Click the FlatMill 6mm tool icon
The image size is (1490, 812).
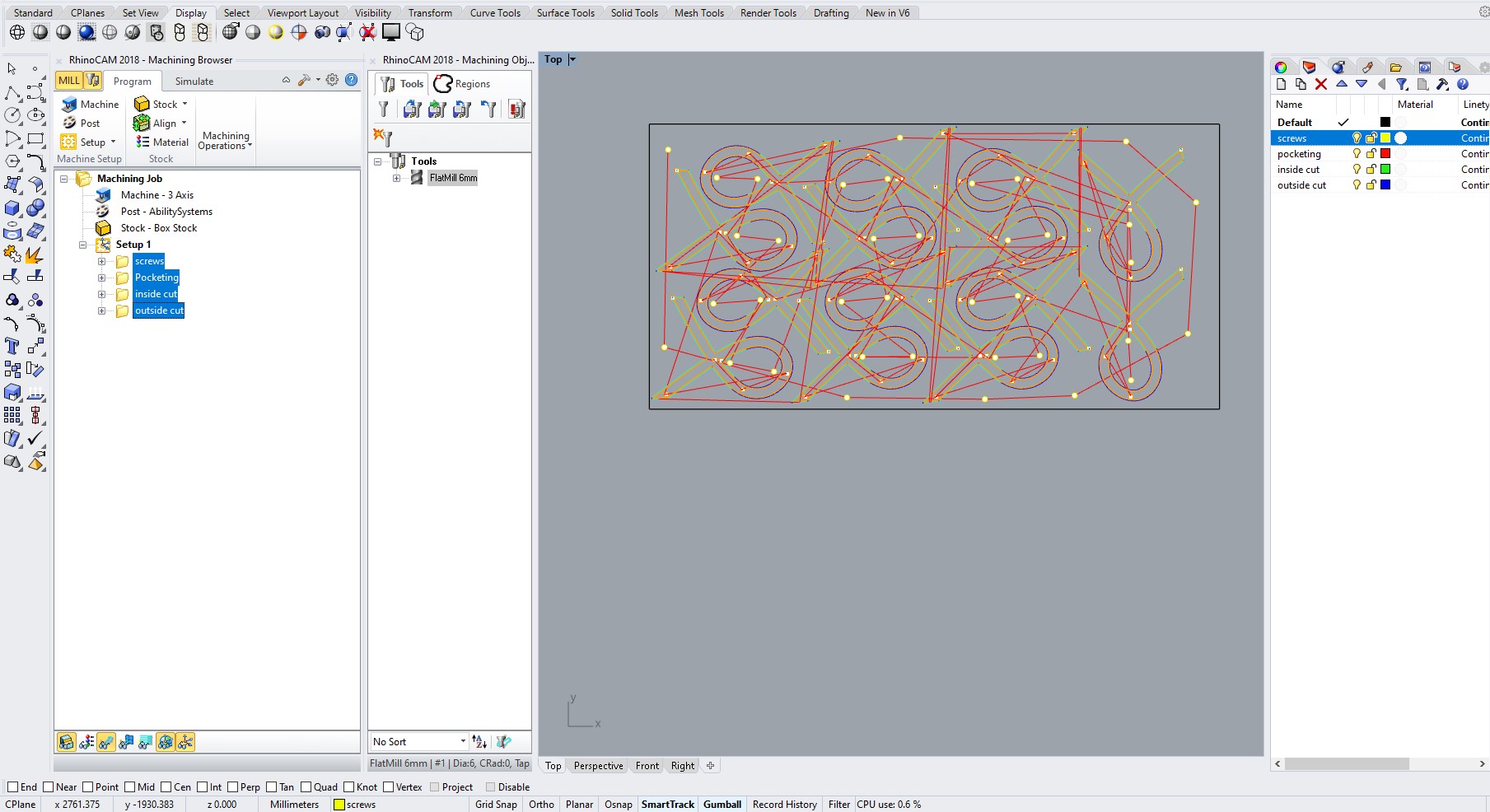pos(417,178)
